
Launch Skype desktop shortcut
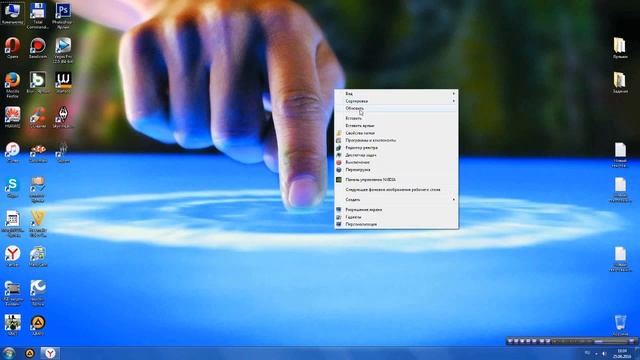pyautogui.click(x=12, y=187)
